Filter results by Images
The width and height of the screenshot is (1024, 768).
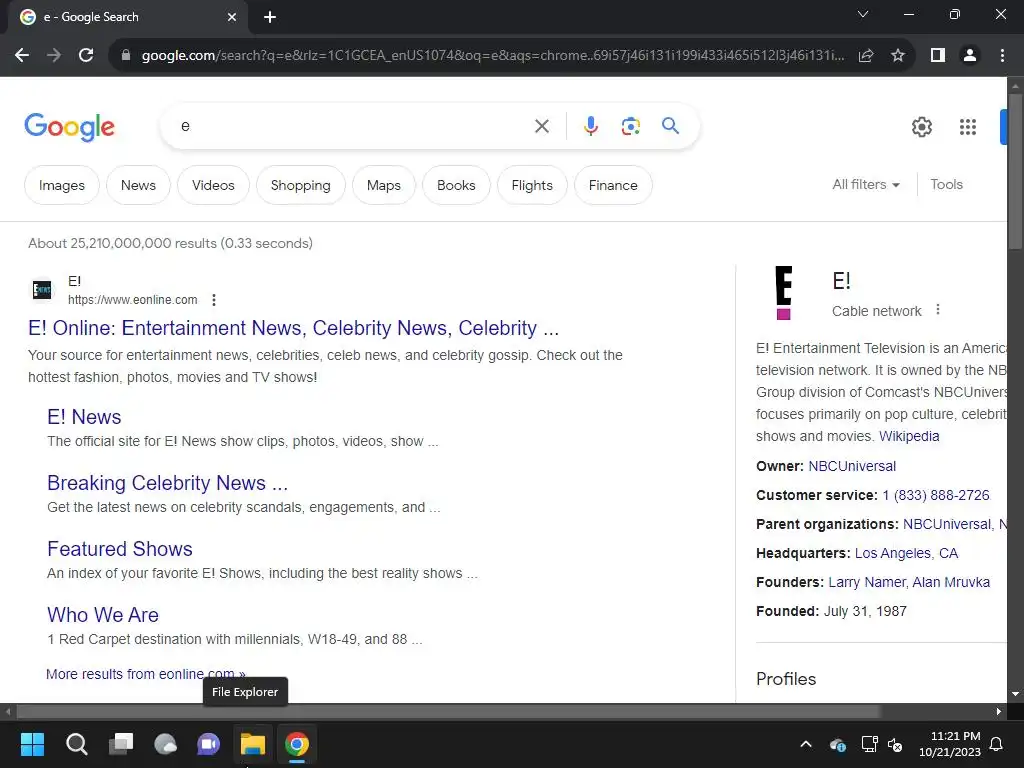[x=62, y=185]
